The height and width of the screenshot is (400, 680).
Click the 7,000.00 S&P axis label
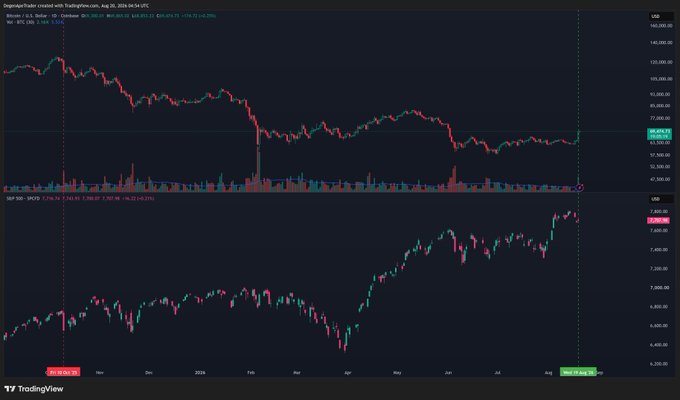(660, 288)
